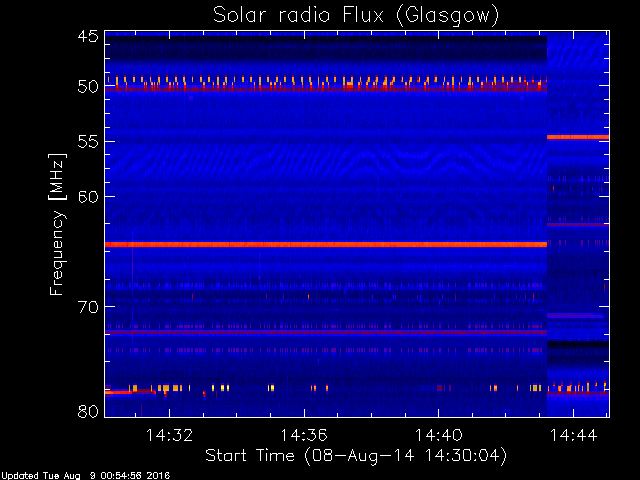Click the 'Solar radio Flux (Glasgow)' title
This screenshot has height=480, width=640.
coord(356,16)
